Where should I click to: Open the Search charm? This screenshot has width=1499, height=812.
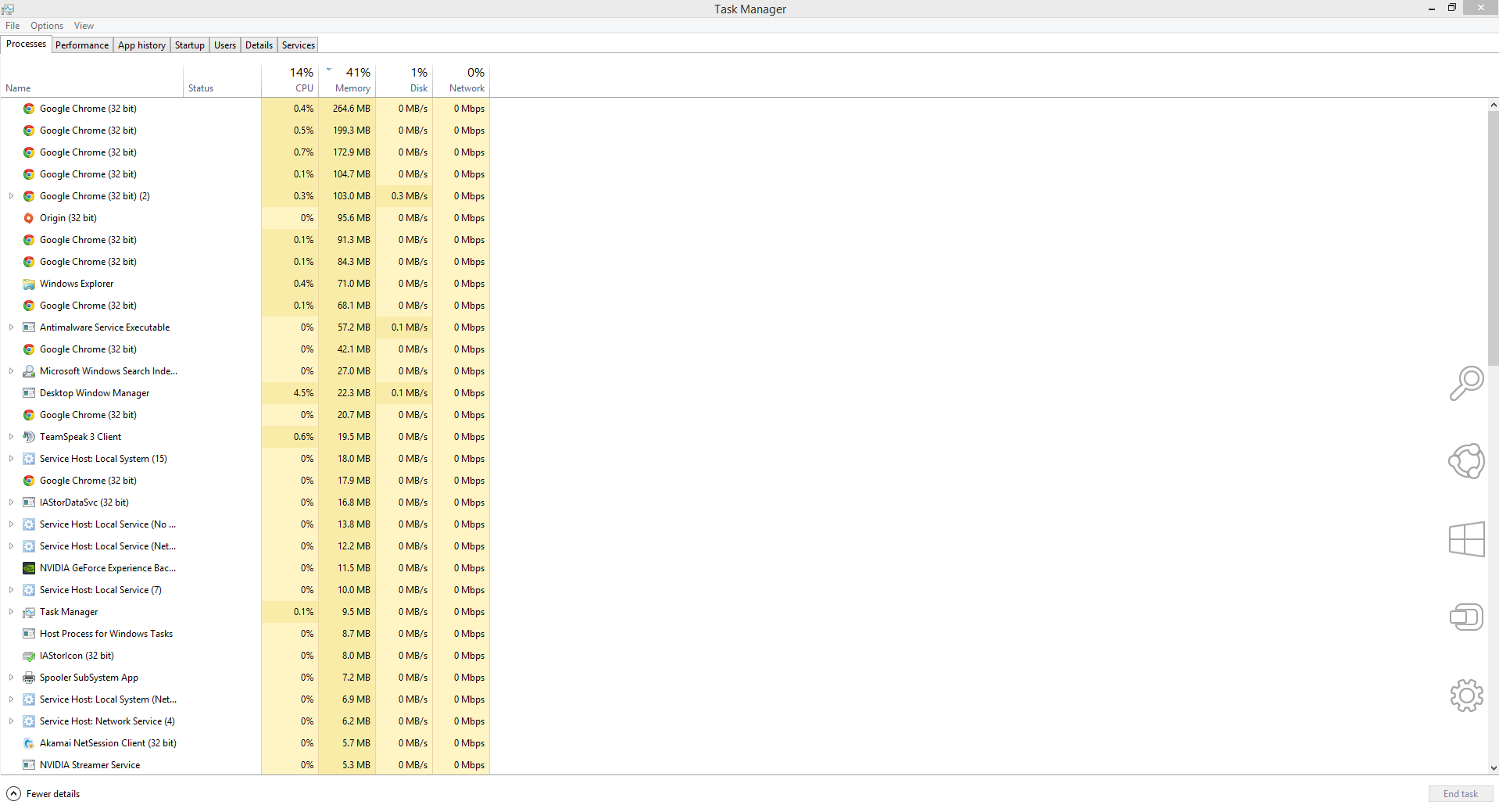point(1466,383)
